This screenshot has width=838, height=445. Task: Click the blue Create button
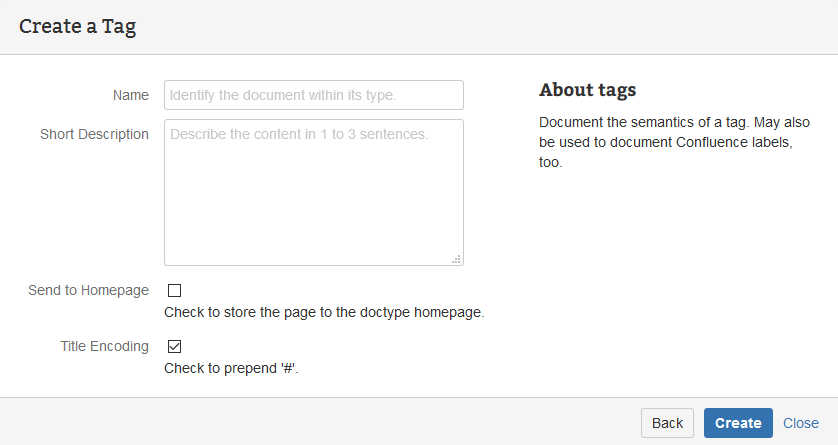tap(738, 423)
